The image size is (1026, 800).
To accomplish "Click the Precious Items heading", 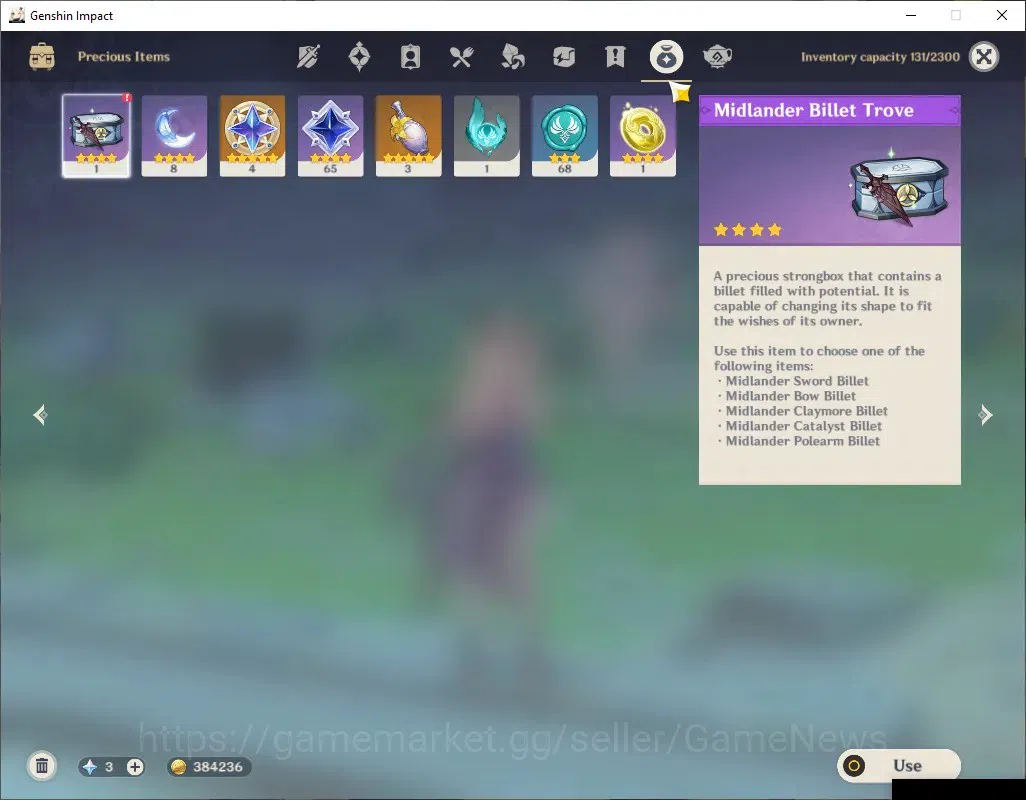I will tap(124, 57).
